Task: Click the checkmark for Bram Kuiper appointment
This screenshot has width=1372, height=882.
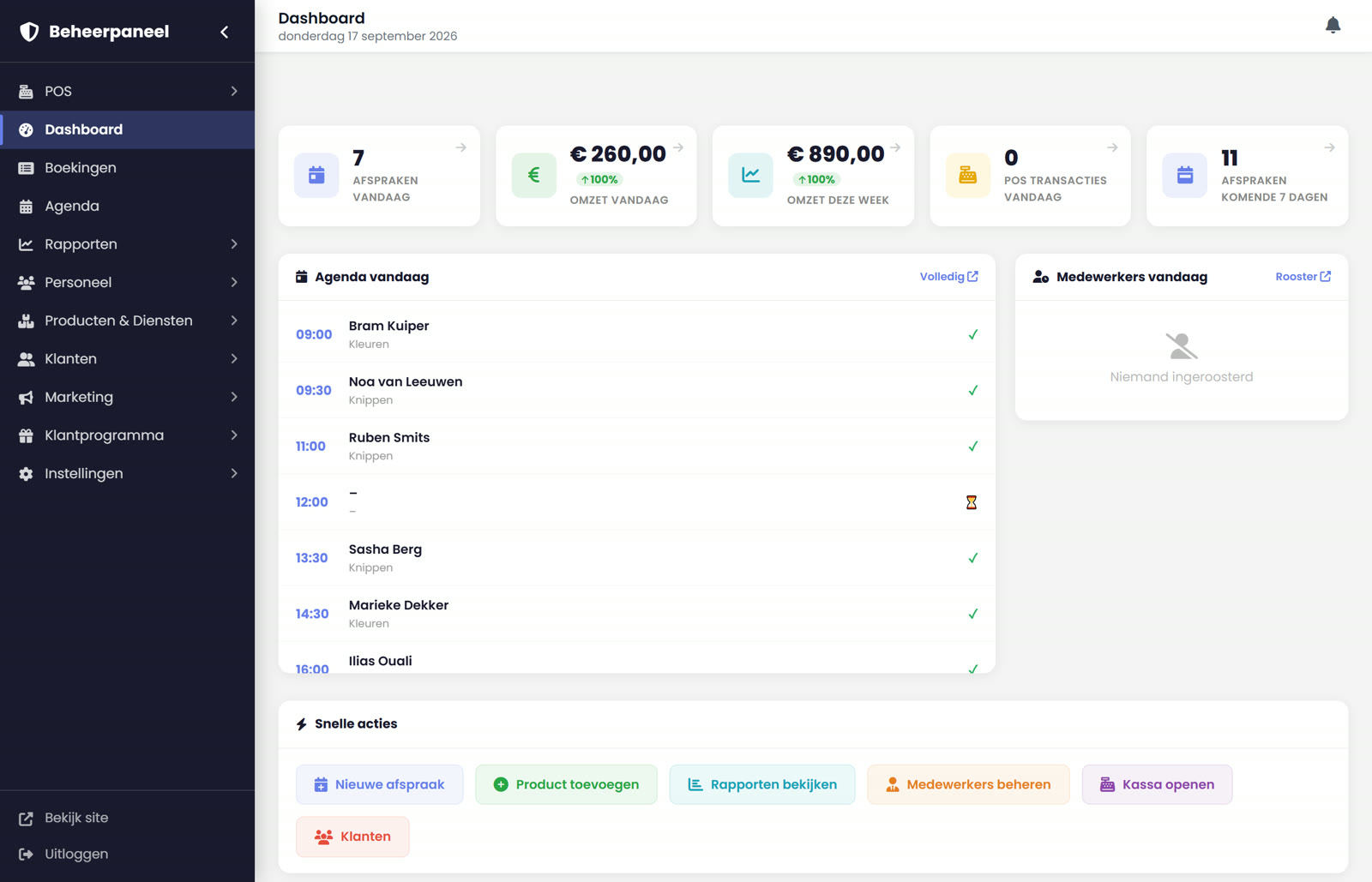Action: 973,335
